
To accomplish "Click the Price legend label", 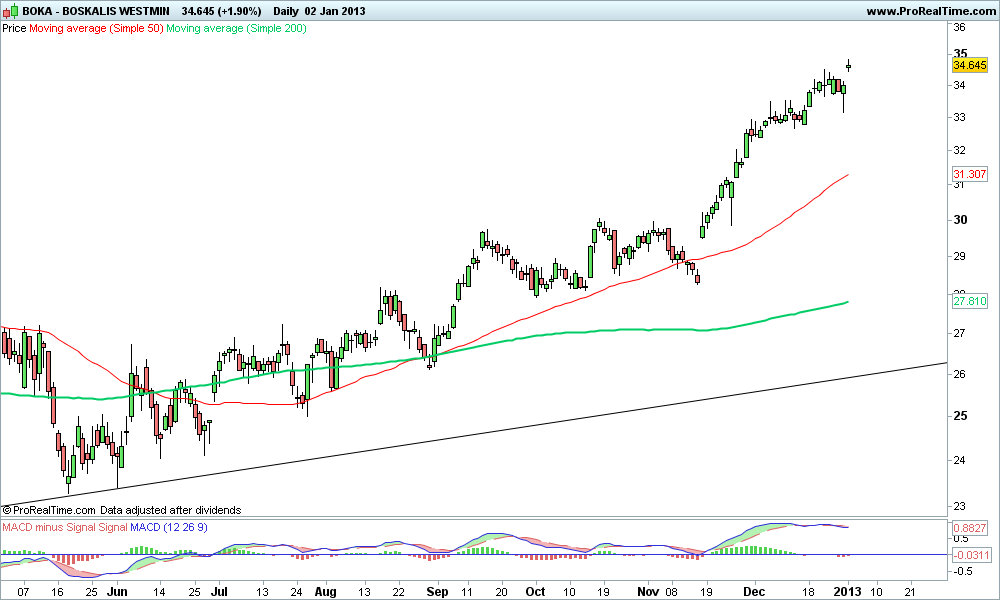I will [x=15, y=28].
